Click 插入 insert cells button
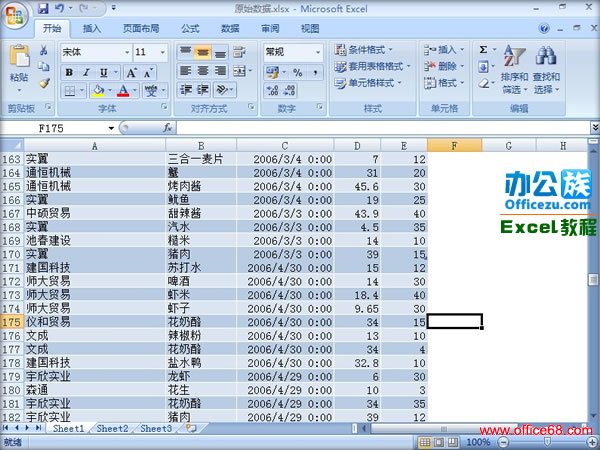Screen dimensions: 600x450 point(444,50)
